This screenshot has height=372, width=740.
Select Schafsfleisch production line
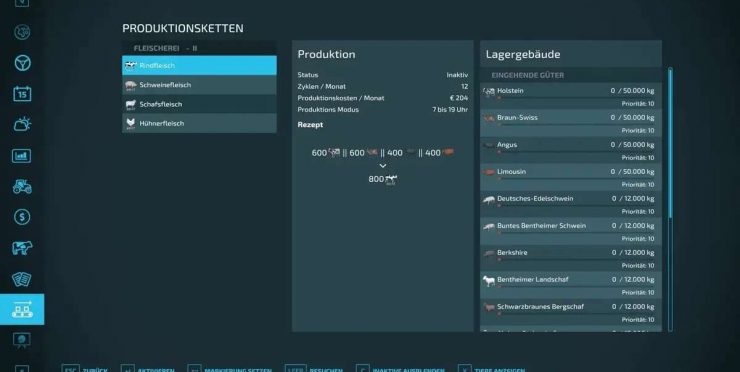[199, 104]
